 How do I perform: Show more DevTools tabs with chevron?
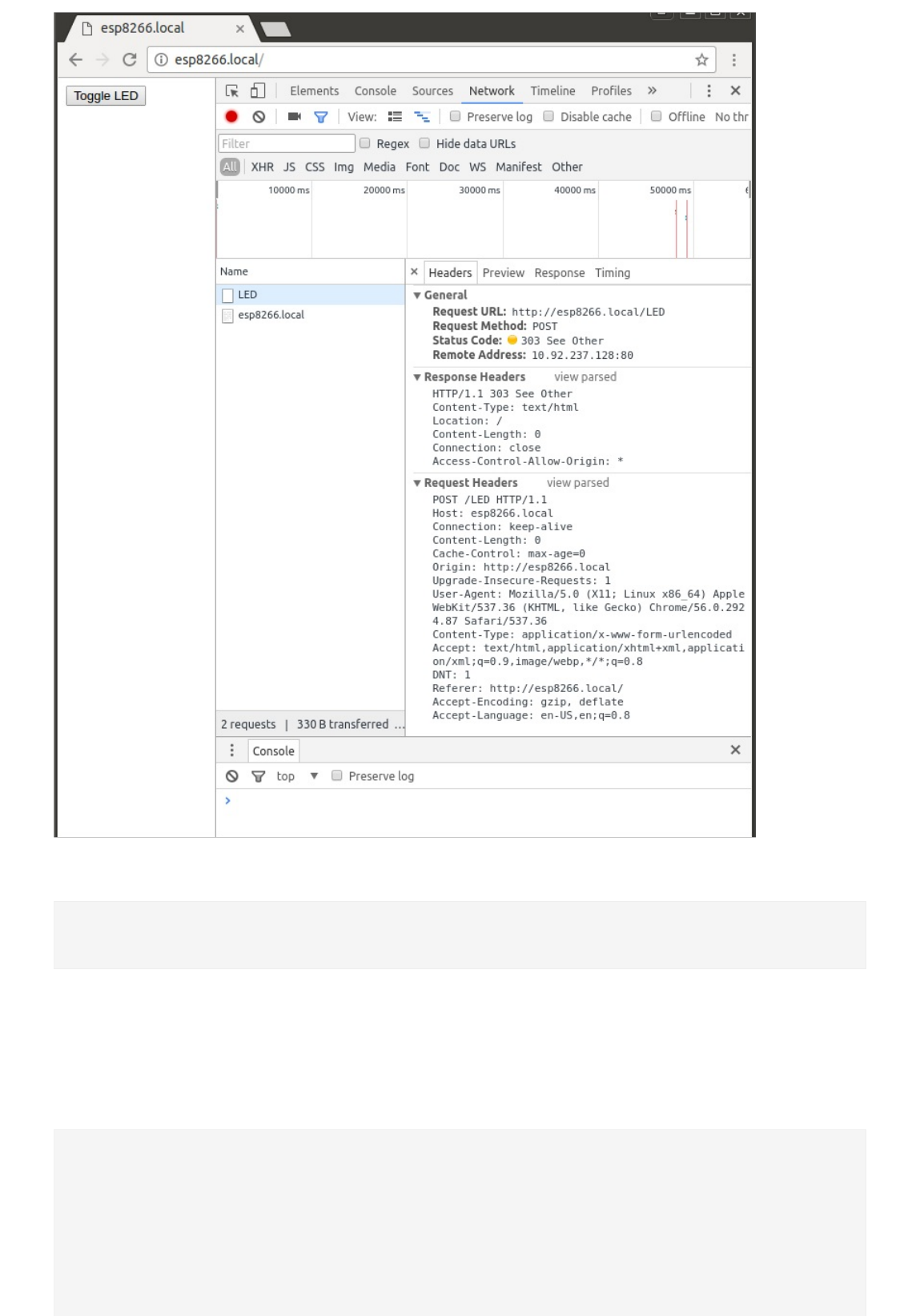tap(652, 91)
